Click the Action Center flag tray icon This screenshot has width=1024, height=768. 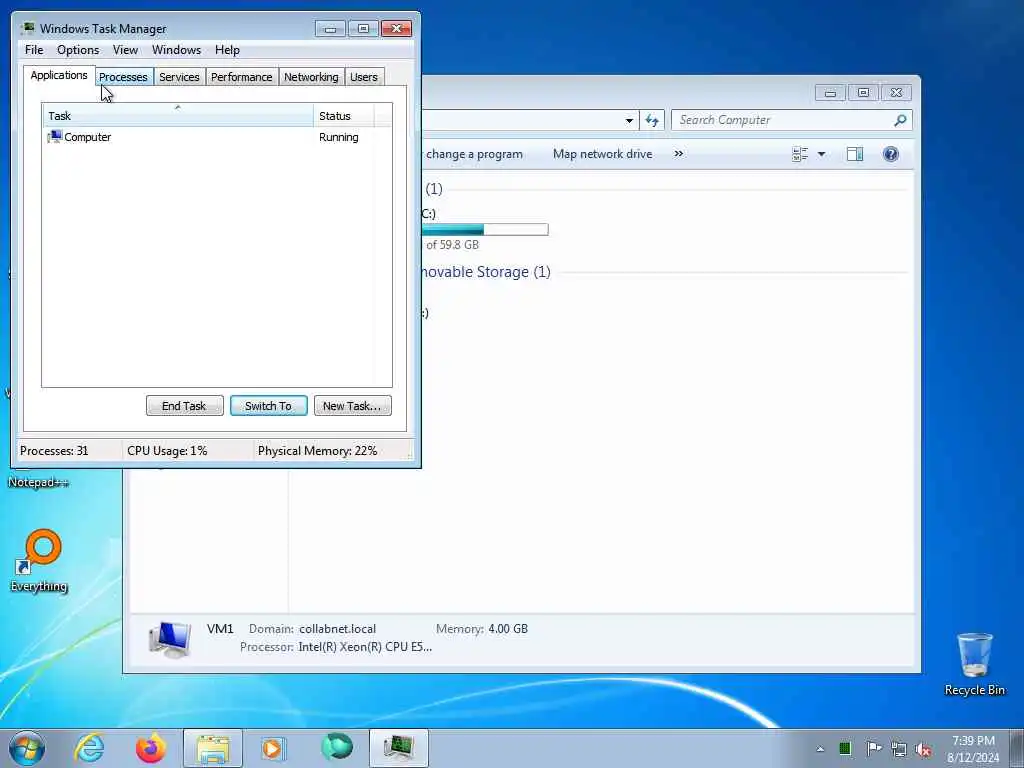coord(873,748)
